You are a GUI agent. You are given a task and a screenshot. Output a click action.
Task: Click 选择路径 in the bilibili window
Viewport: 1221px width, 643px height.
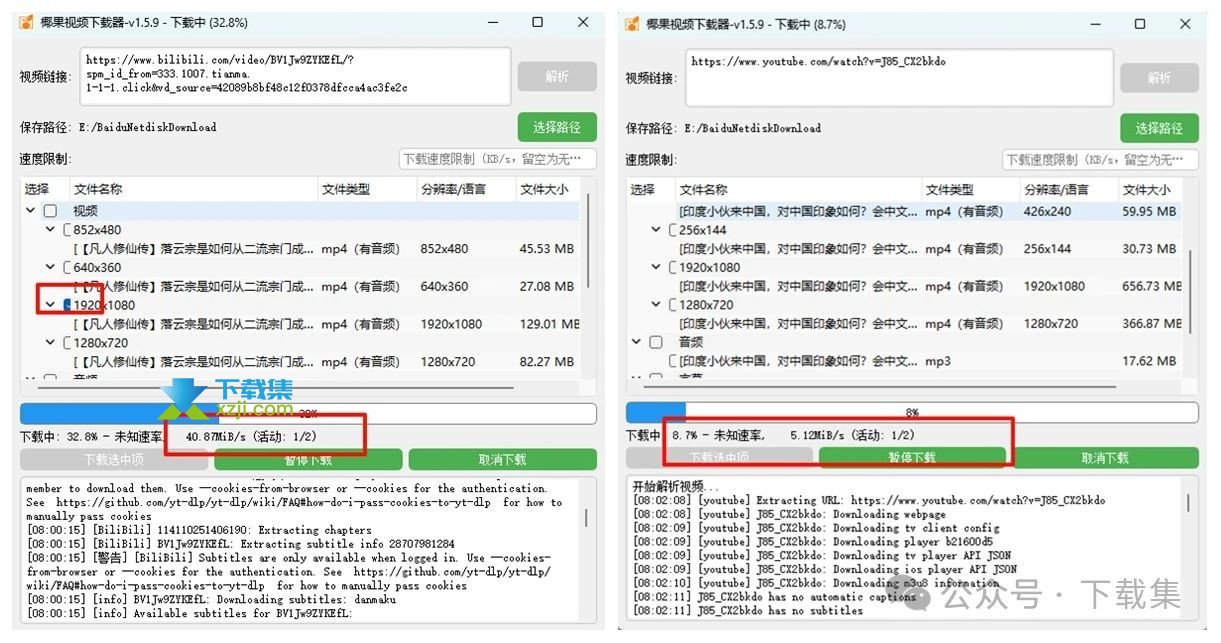point(557,128)
